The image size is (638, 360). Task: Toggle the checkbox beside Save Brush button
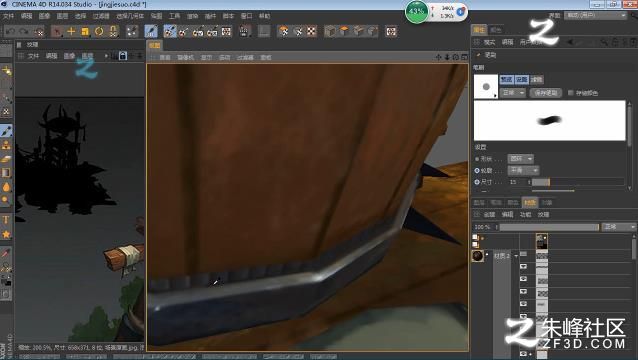coord(570,93)
